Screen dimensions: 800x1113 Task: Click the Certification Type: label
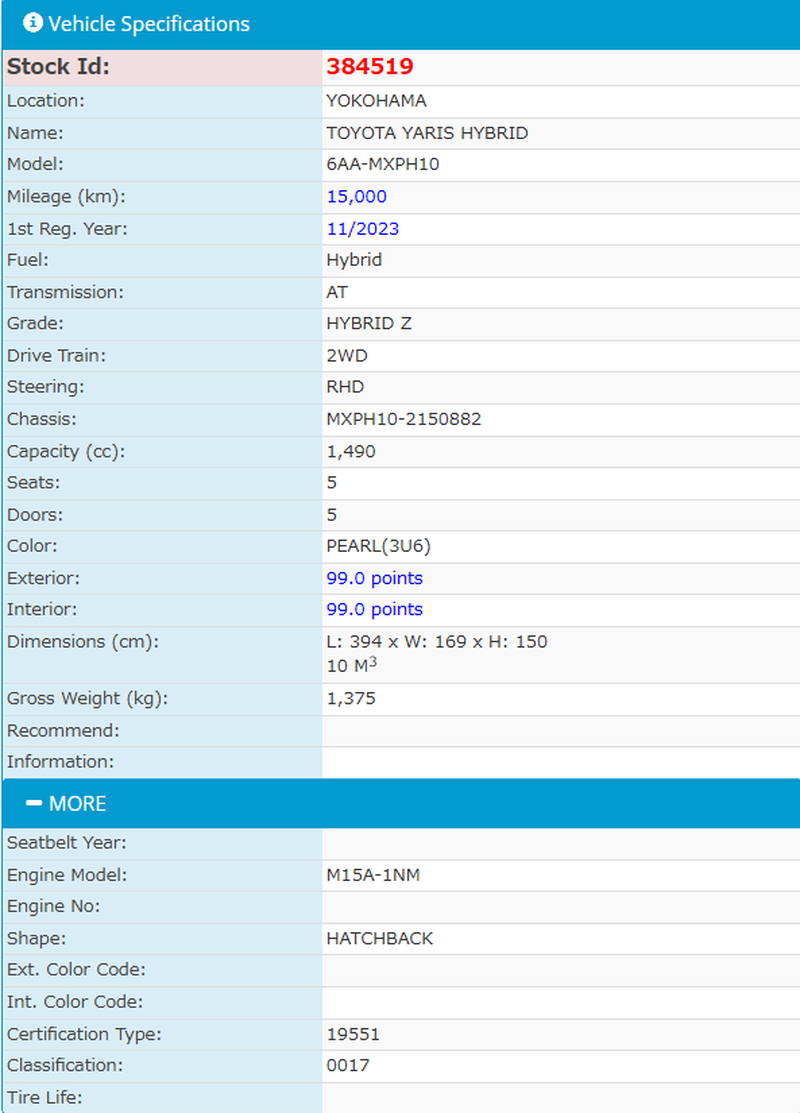(x=84, y=1034)
